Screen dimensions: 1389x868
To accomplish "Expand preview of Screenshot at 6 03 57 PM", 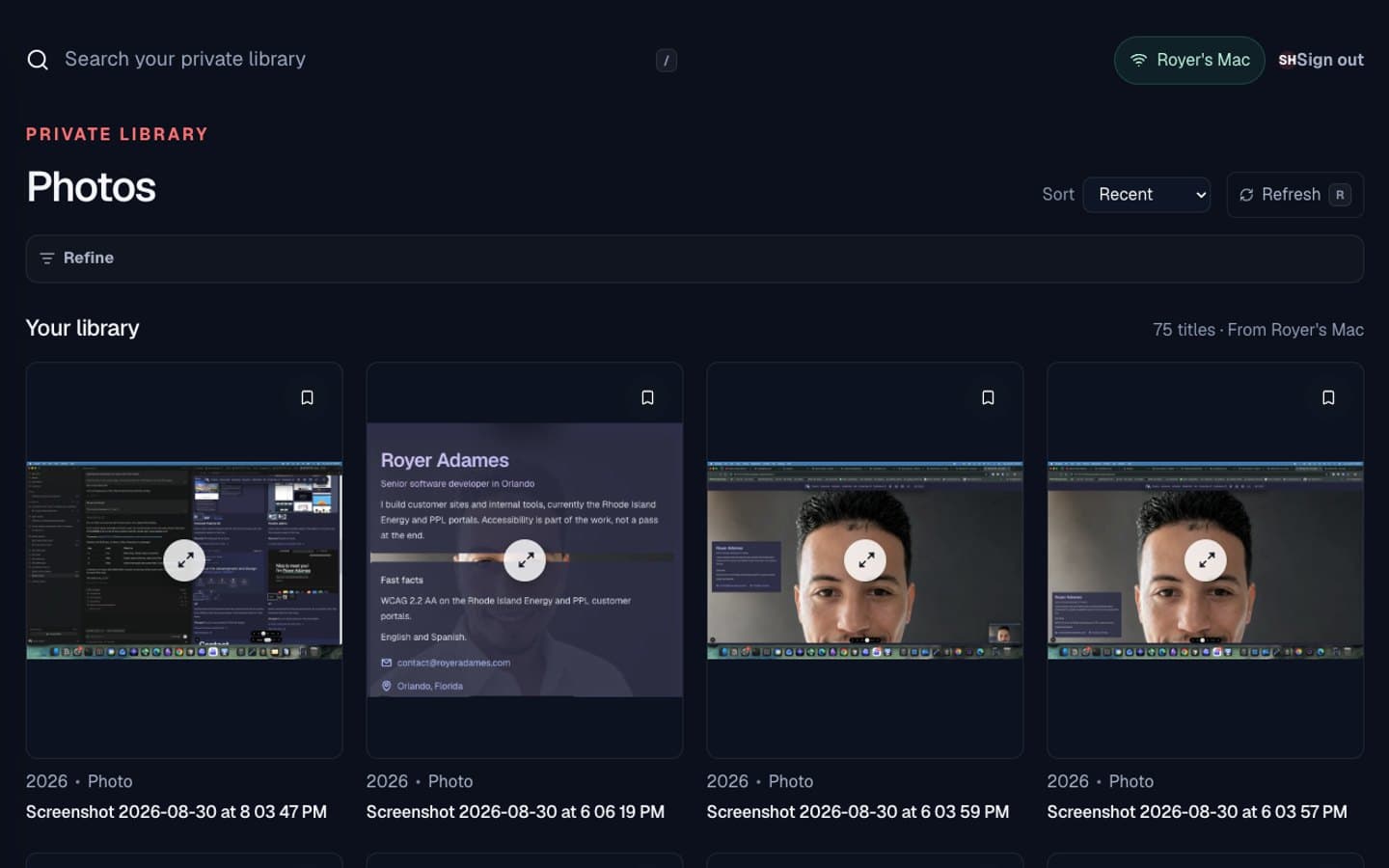I will 1206,559.
